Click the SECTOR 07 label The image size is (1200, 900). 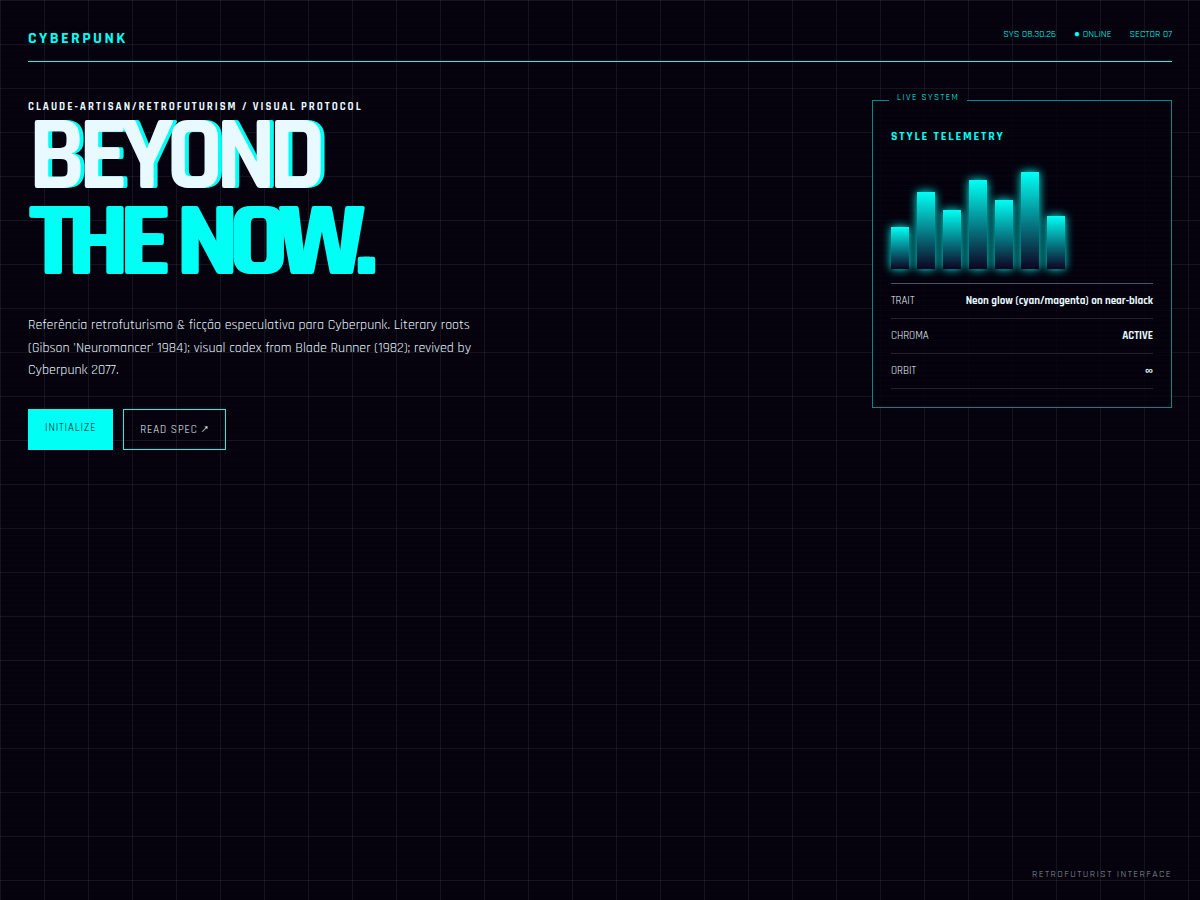[x=1151, y=34]
